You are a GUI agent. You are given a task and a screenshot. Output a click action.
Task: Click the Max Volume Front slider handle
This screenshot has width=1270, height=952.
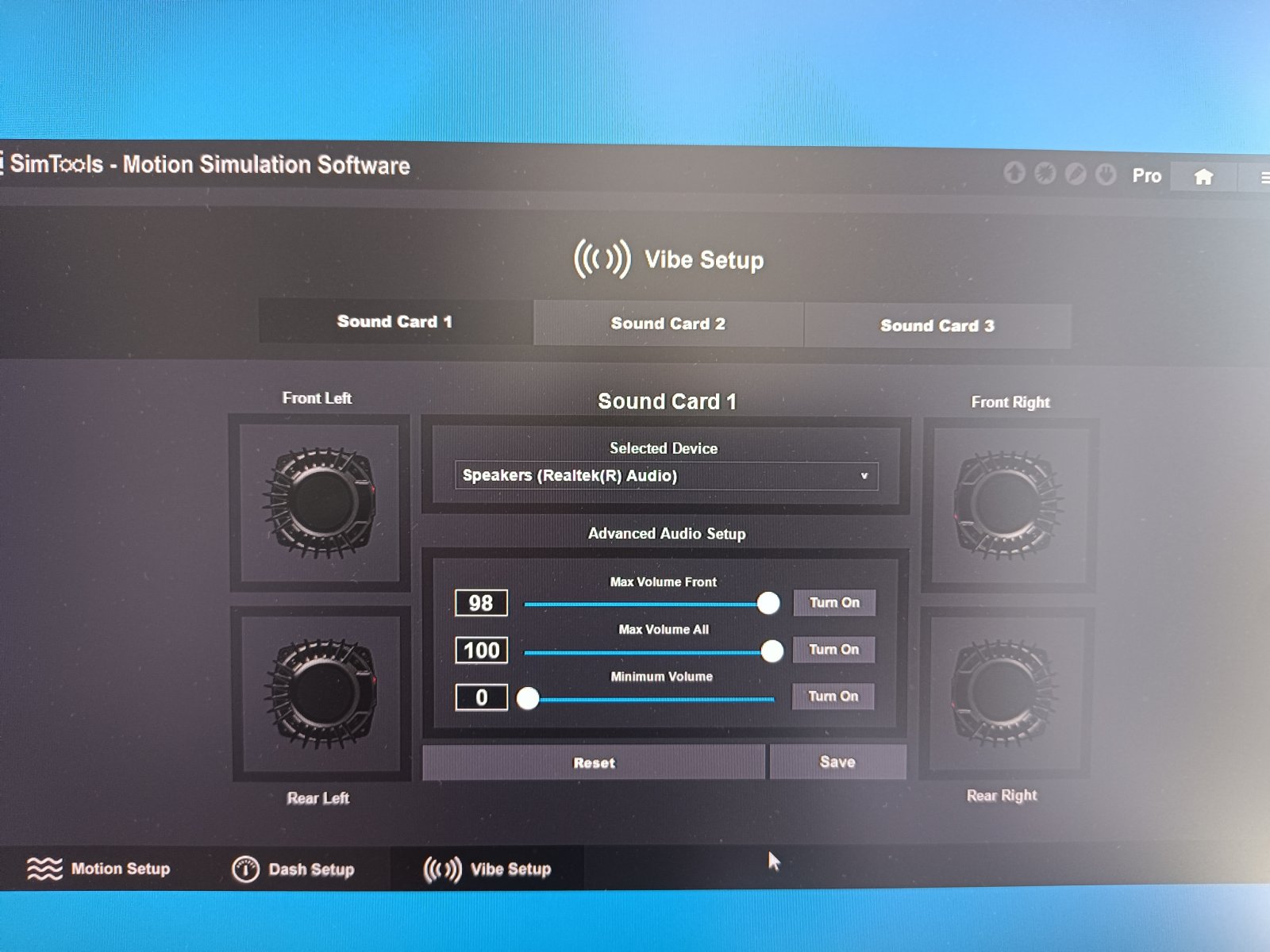click(x=768, y=604)
